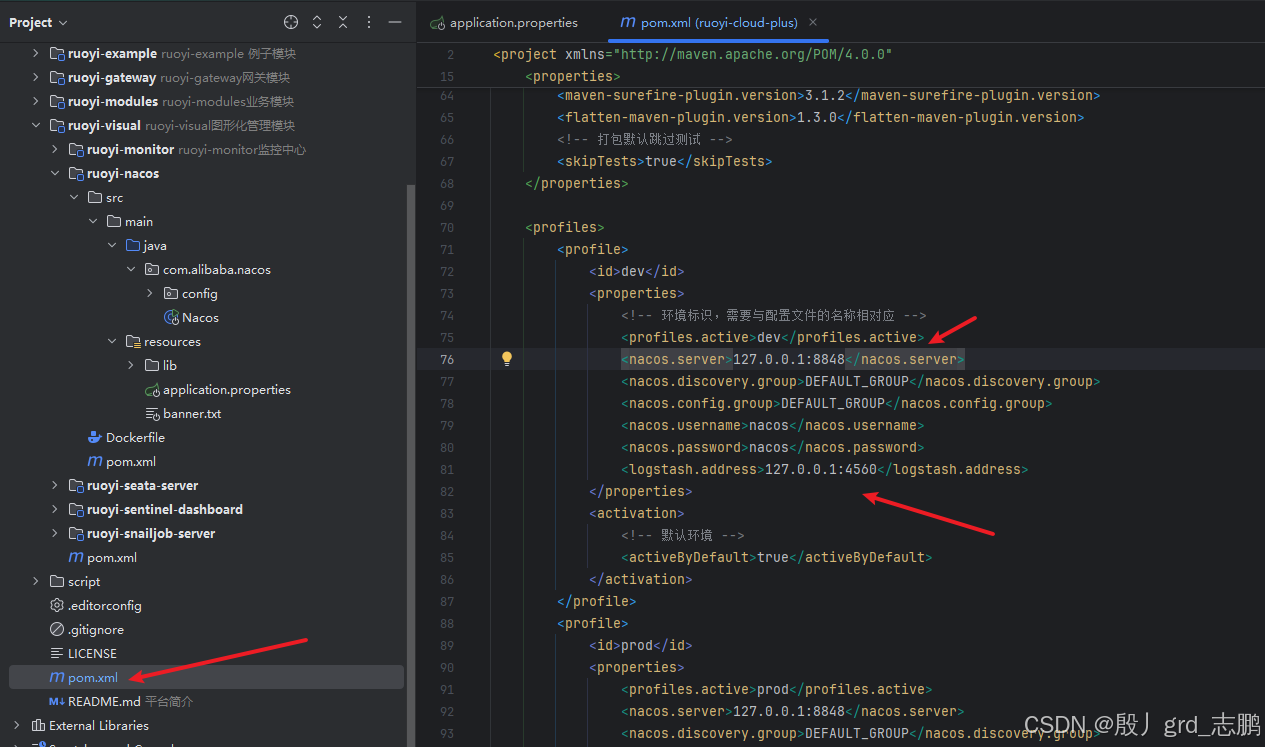The width and height of the screenshot is (1265, 747).
Task: Open the Project panel options menu (three dots)
Action: point(369,22)
